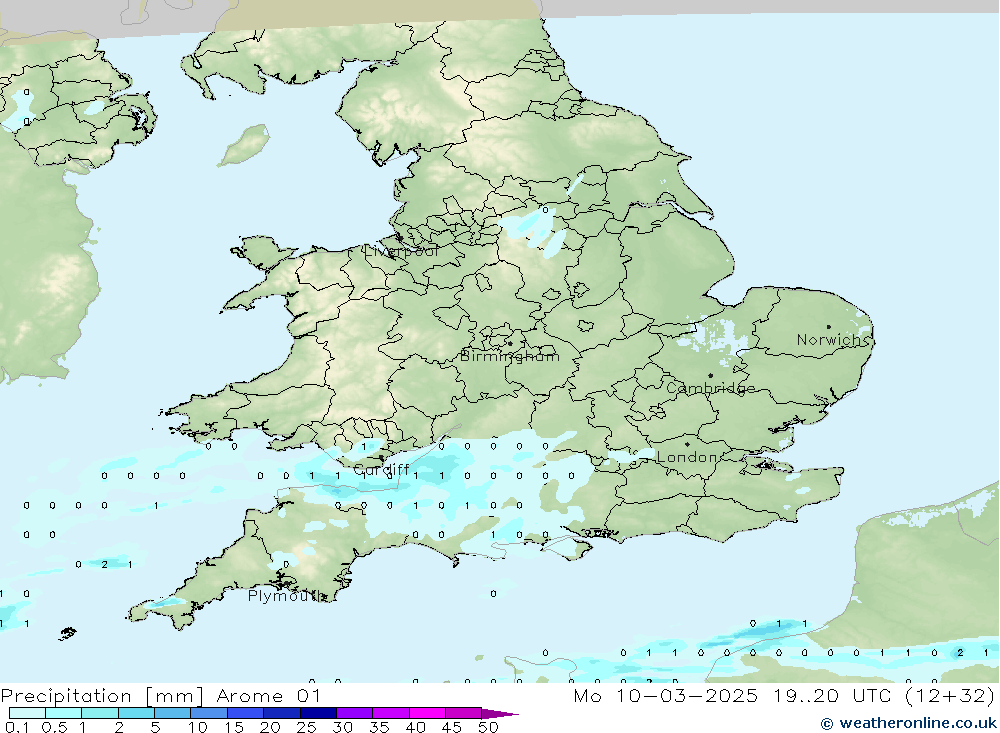Select the dark navy swatch between 25 and 30
Screen dimensions: 1000x733
(x=318, y=713)
